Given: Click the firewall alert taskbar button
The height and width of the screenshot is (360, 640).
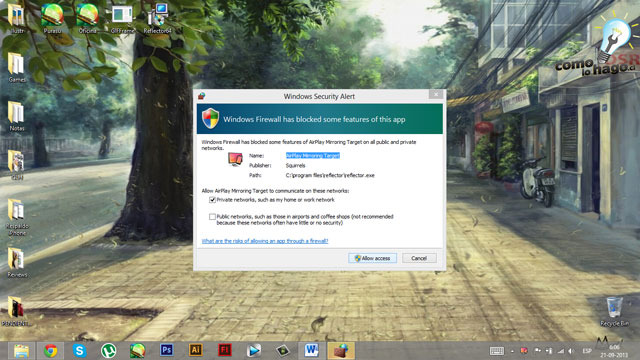Looking at the screenshot, I should (341, 351).
